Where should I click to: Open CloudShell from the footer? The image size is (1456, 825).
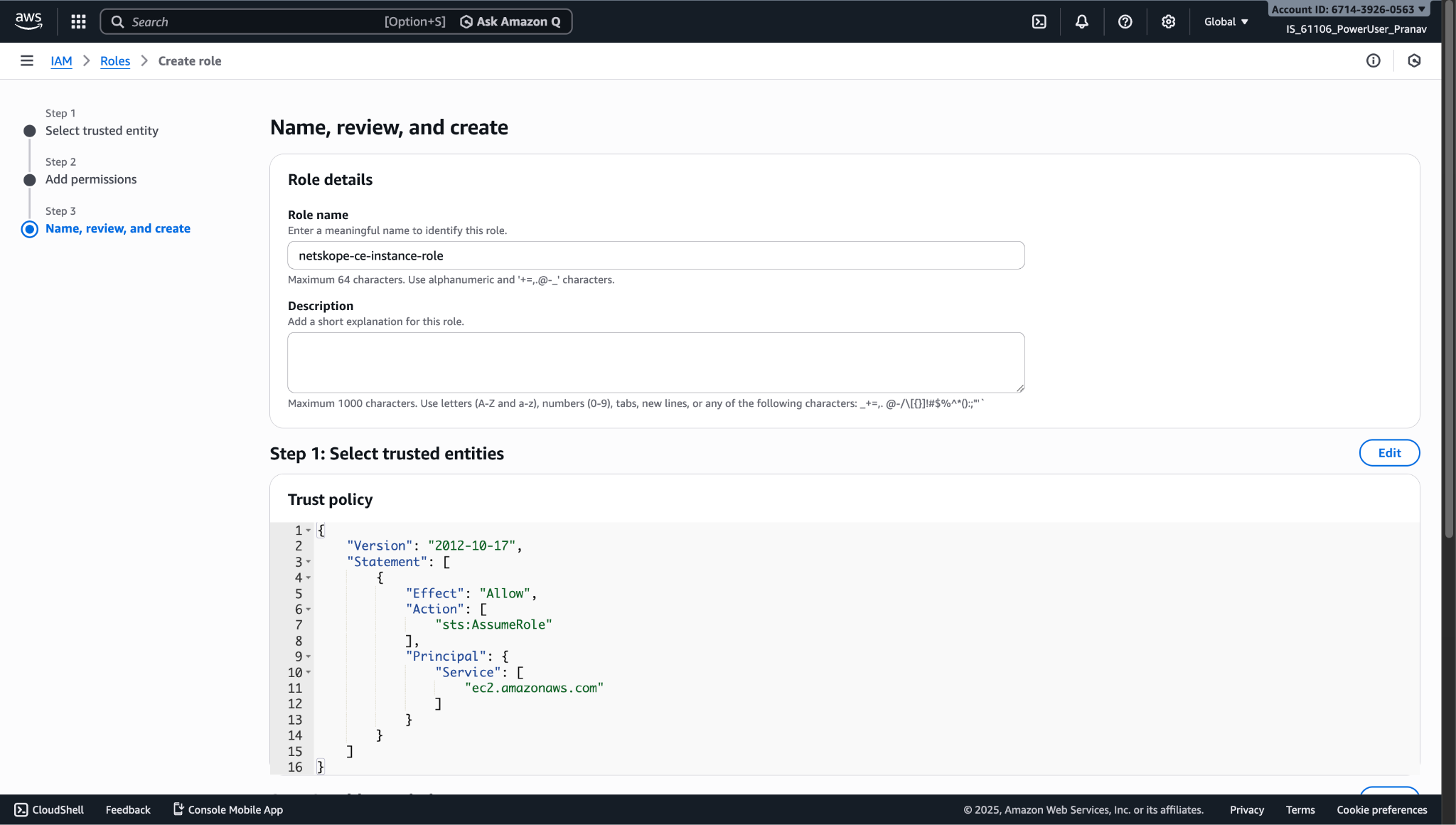click(49, 810)
